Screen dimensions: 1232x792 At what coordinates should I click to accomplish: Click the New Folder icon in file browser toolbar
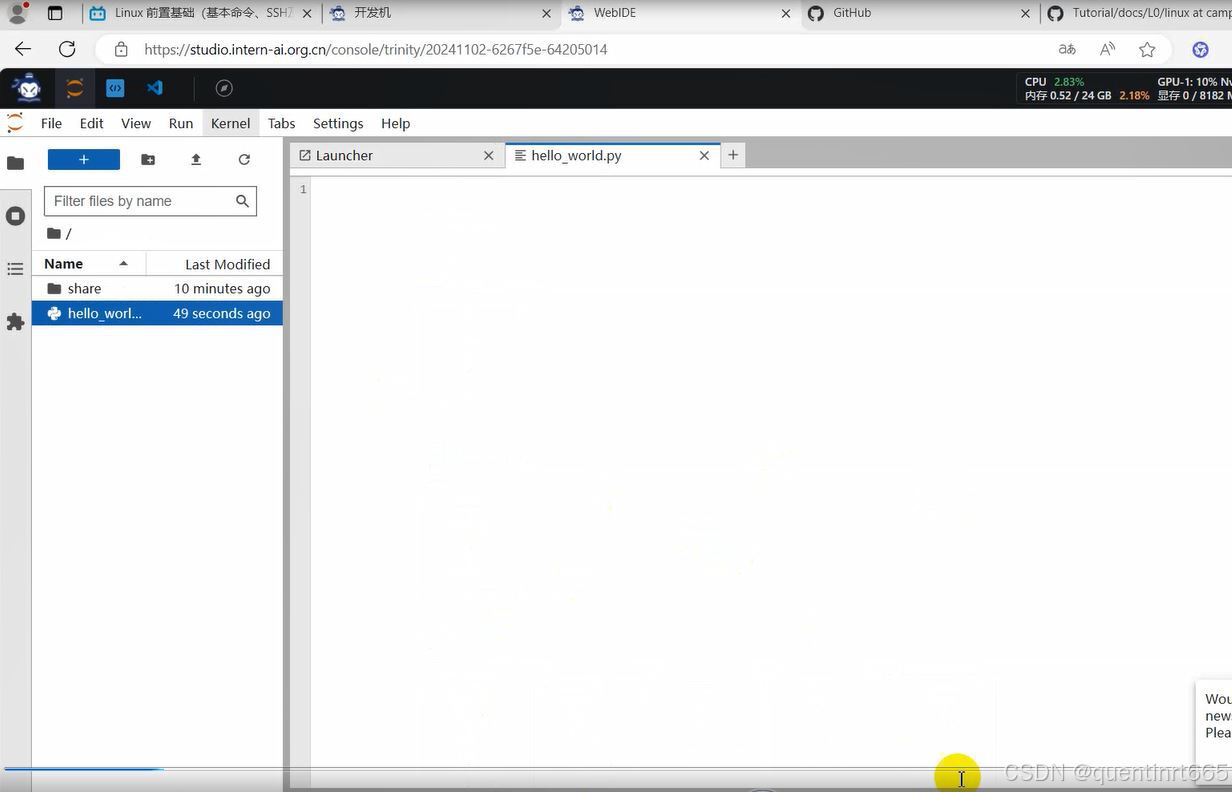click(147, 159)
